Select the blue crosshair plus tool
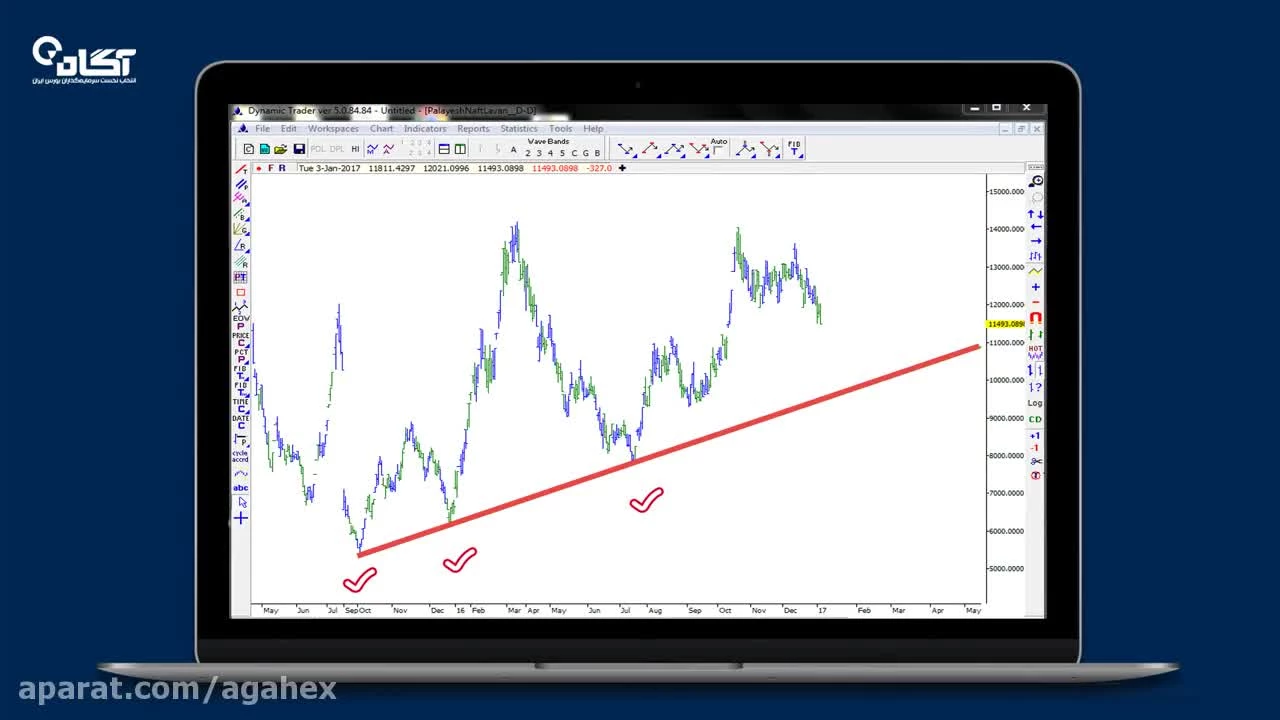This screenshot has height=720, width=1280. pyautogui.click(x=241, y=518)
